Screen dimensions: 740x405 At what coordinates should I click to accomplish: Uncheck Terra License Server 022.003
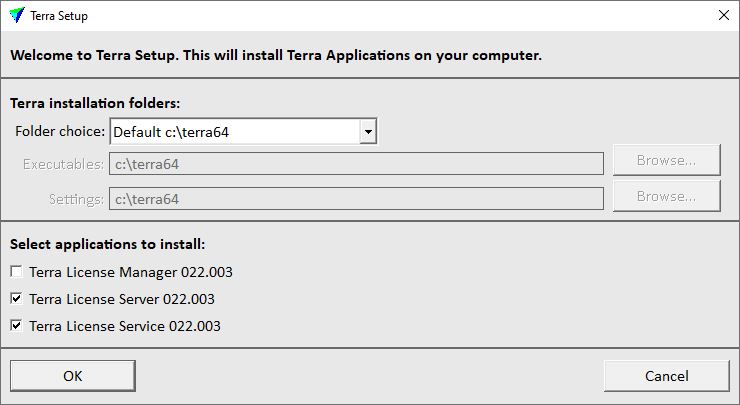click(17, 298)
